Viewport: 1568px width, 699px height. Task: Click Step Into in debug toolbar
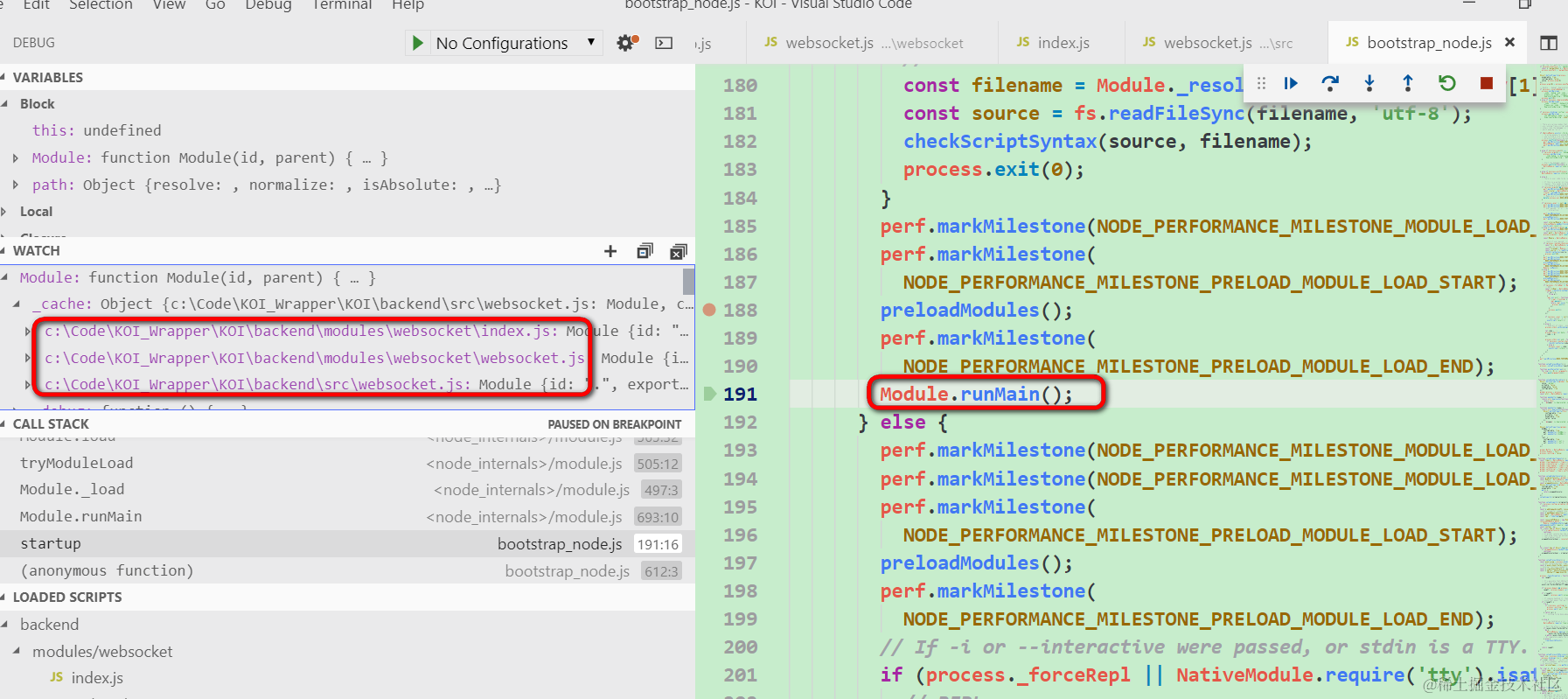[x=1369, y=83]
